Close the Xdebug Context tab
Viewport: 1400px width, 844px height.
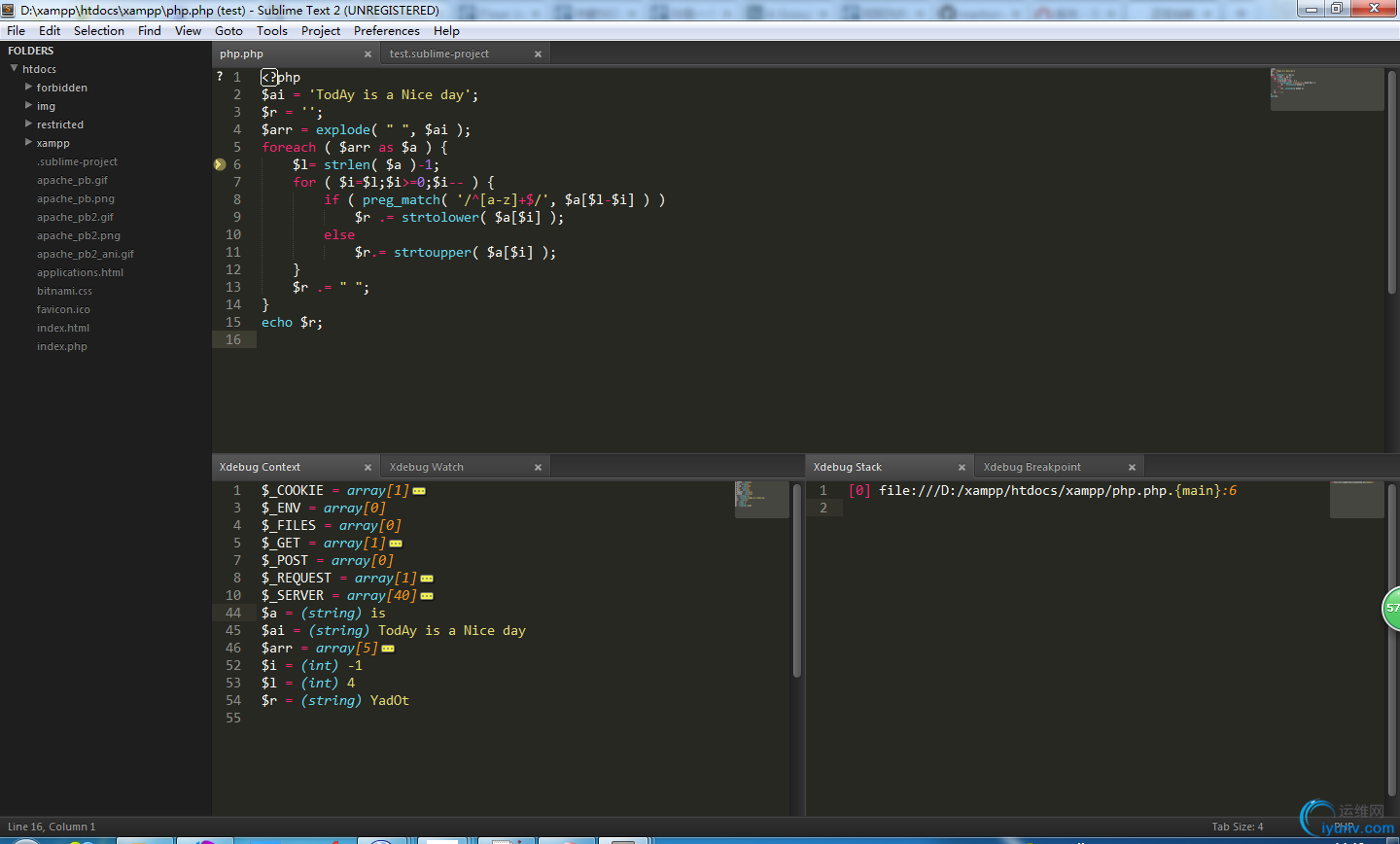(x=367, y=468)
